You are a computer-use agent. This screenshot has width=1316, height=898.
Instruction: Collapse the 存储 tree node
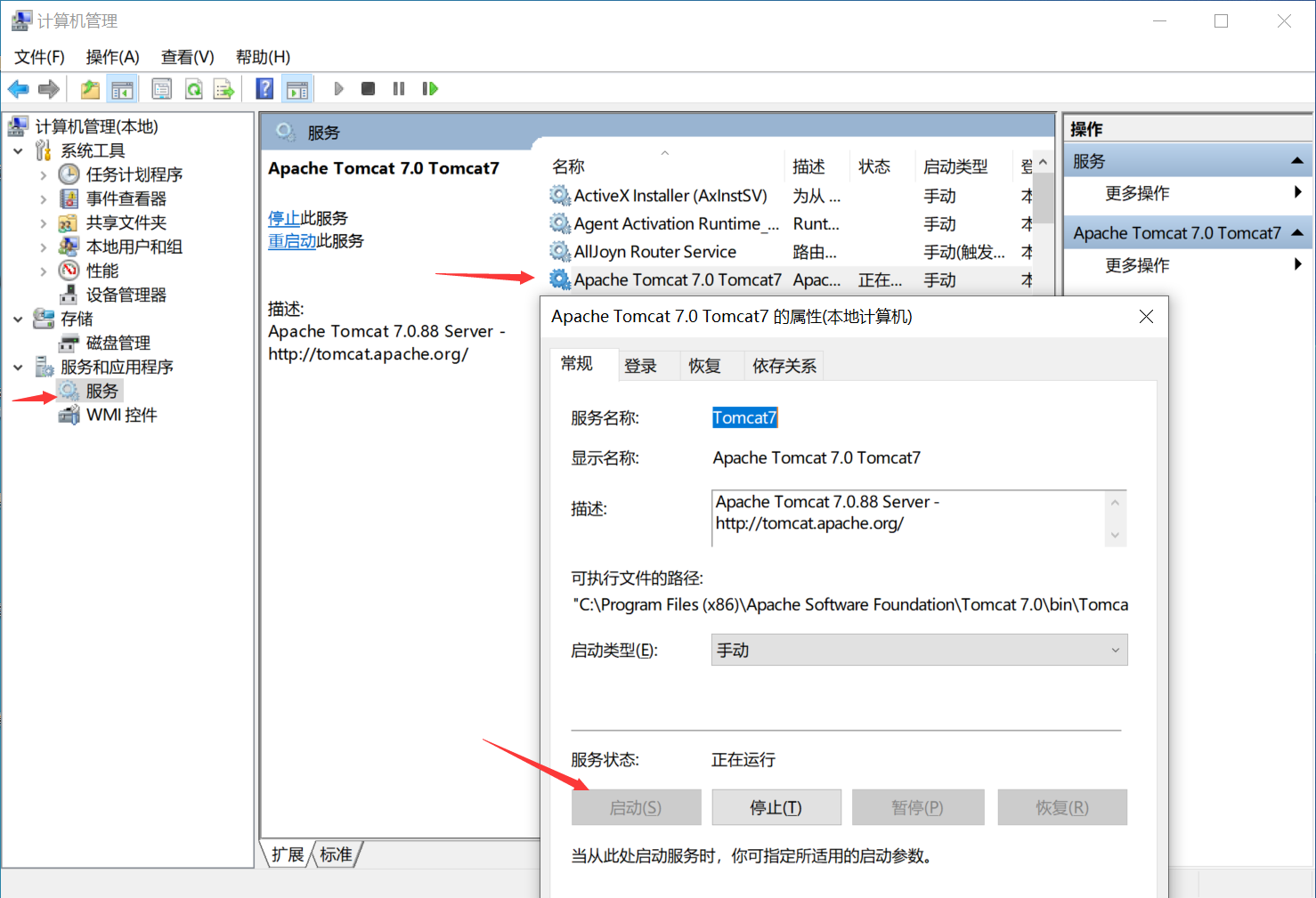pos(18,320)
